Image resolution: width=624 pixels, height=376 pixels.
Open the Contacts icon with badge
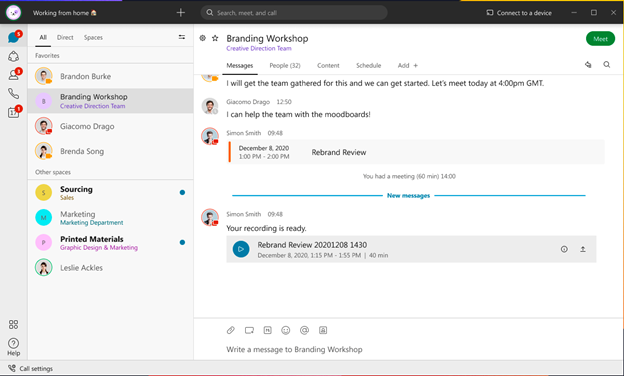(x=14, y=74)
